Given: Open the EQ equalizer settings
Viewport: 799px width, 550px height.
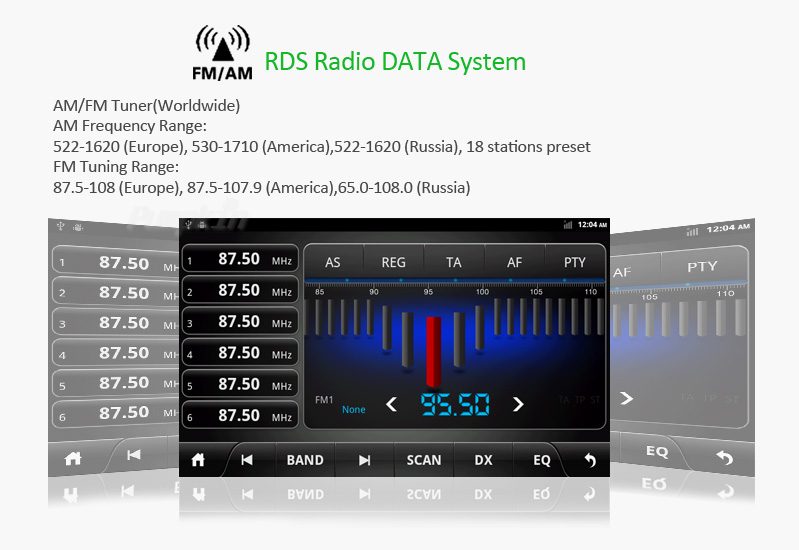Looking at the screenshot, I should [x=541, y=460].
